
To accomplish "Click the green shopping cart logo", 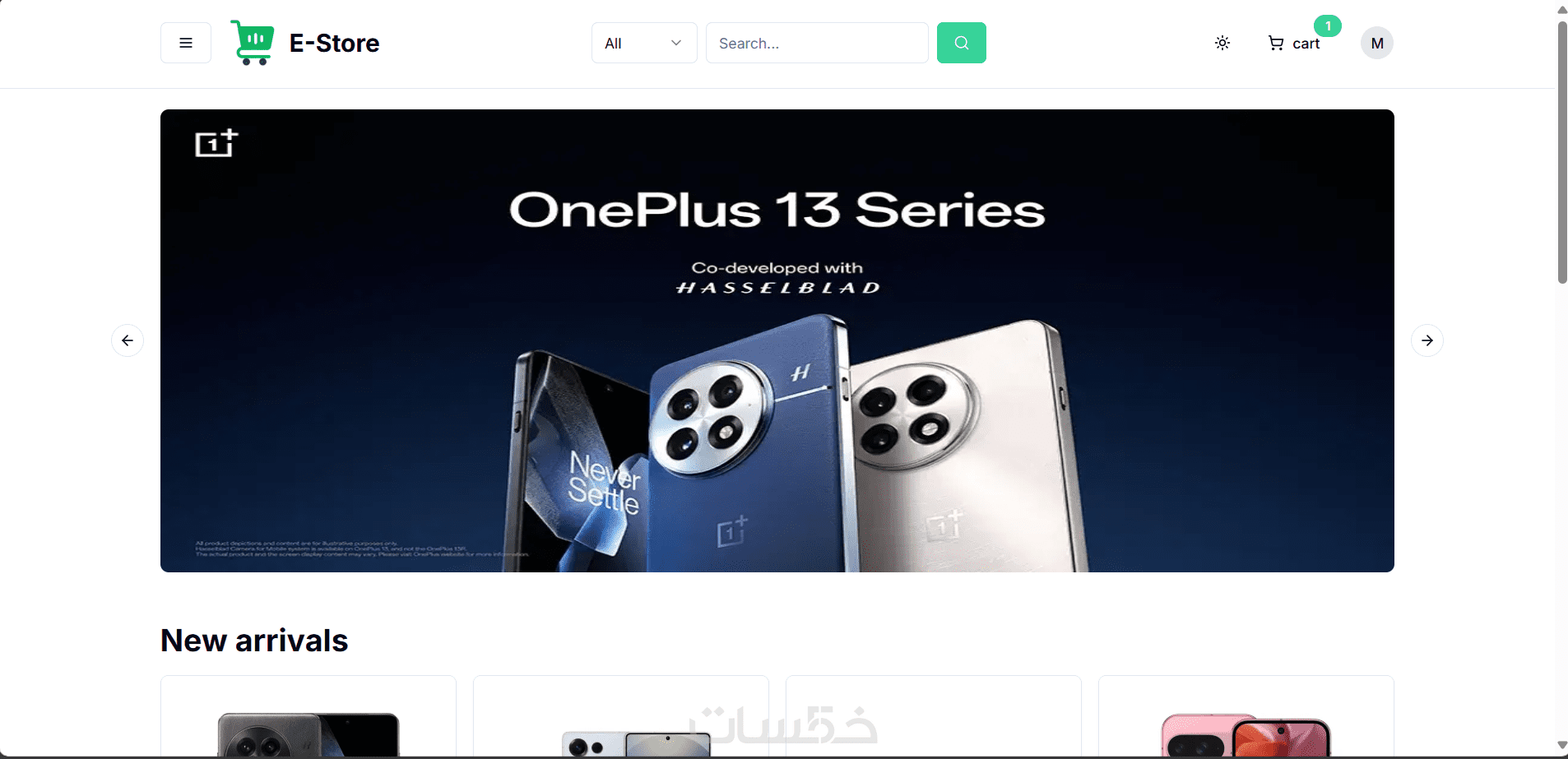I will pos(253,43).
